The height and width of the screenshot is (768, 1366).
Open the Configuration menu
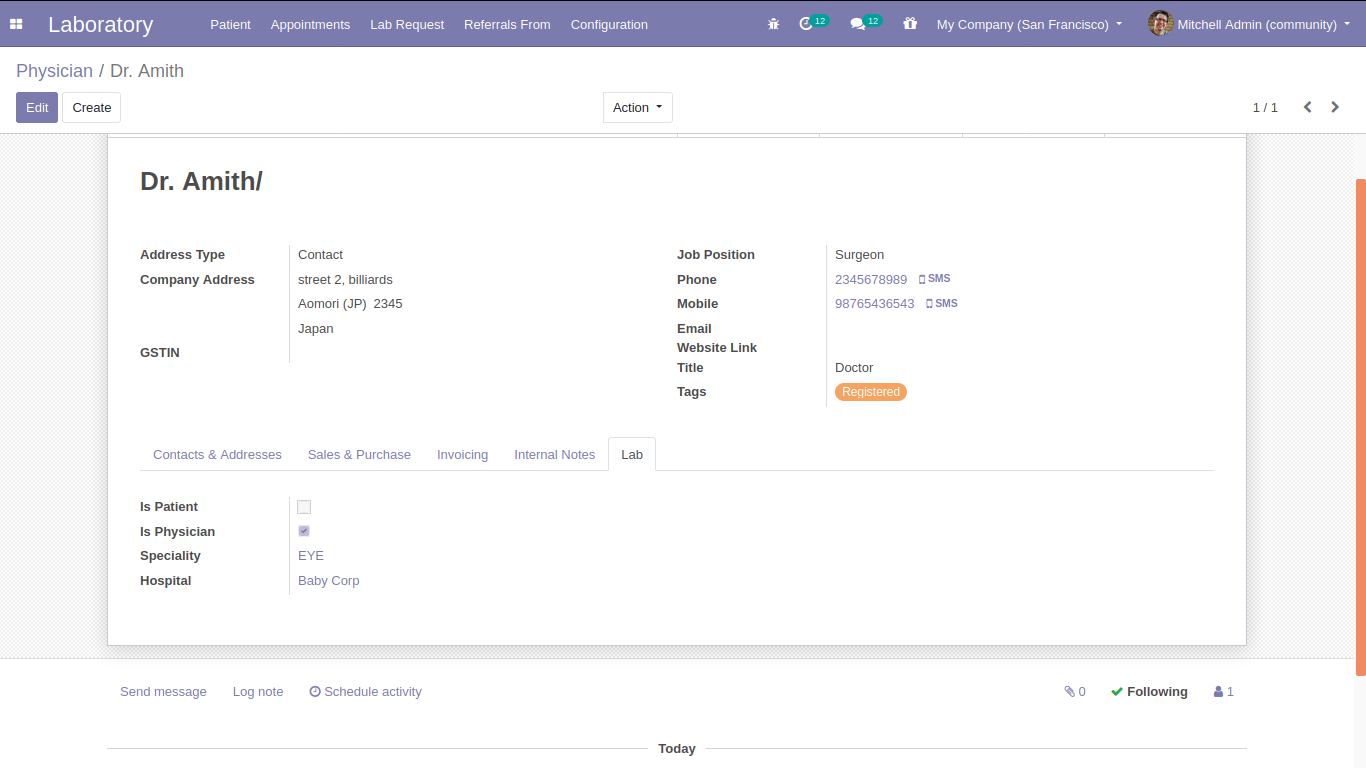pos(609,24)
